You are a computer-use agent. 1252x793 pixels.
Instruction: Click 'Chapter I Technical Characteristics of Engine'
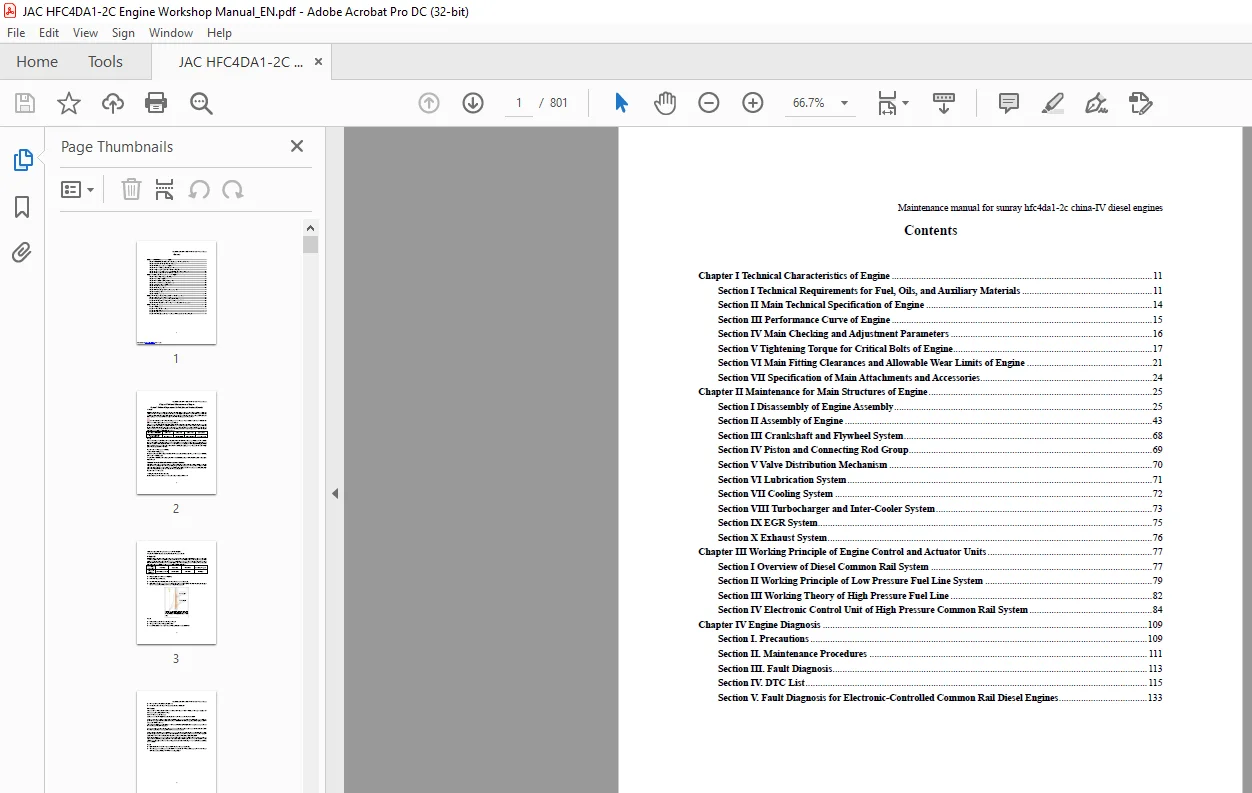click(x=794, y=276)
